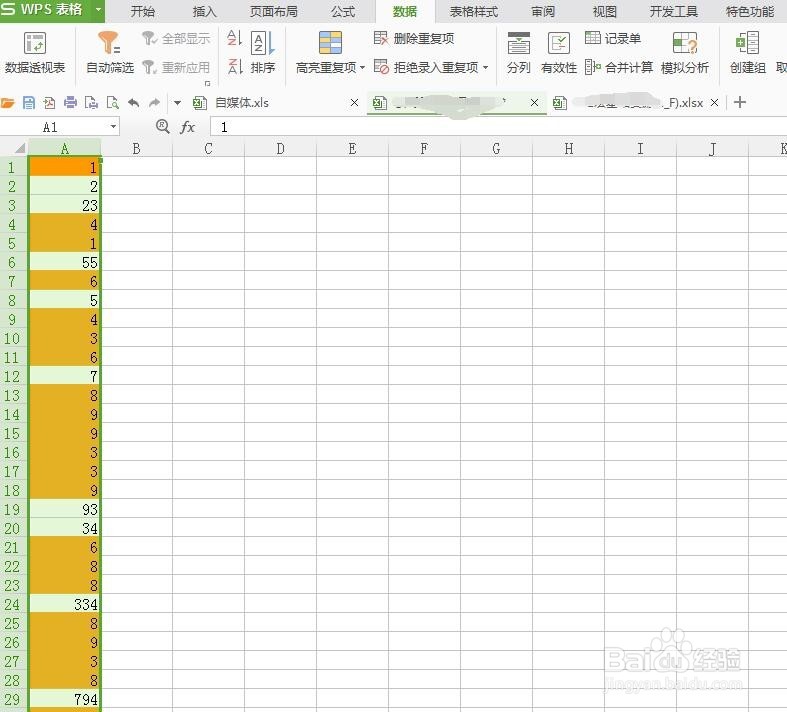This screenshot has height=712, width=787.
Task: Click Create Group (创建组) icon
Action: click(747, 43)
